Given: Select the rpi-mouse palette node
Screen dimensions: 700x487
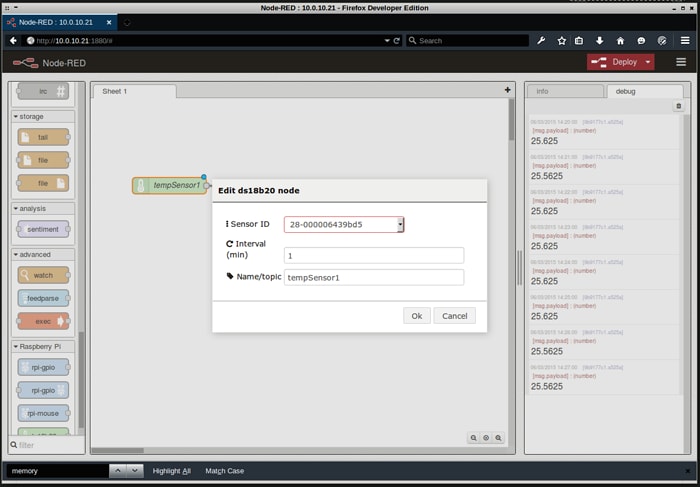Looking at the screenshot, I should coord(43,413).
